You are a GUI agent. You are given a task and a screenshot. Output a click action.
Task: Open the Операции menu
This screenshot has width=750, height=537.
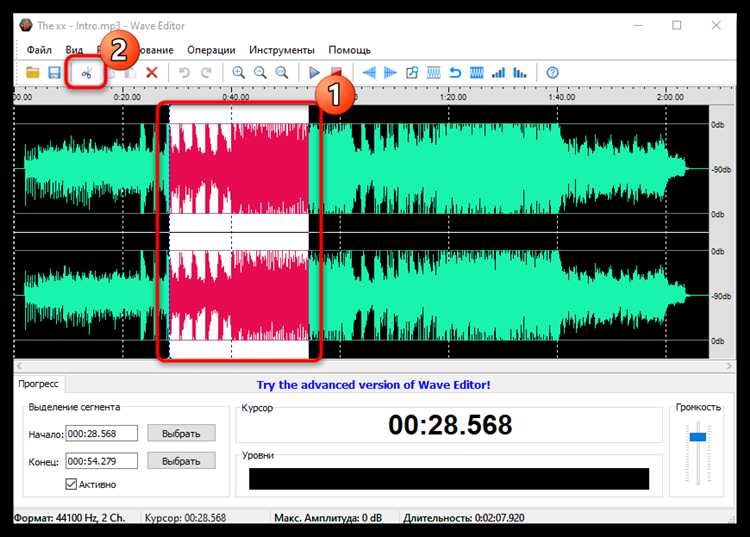pyautogui.click(x=211, y=50)
